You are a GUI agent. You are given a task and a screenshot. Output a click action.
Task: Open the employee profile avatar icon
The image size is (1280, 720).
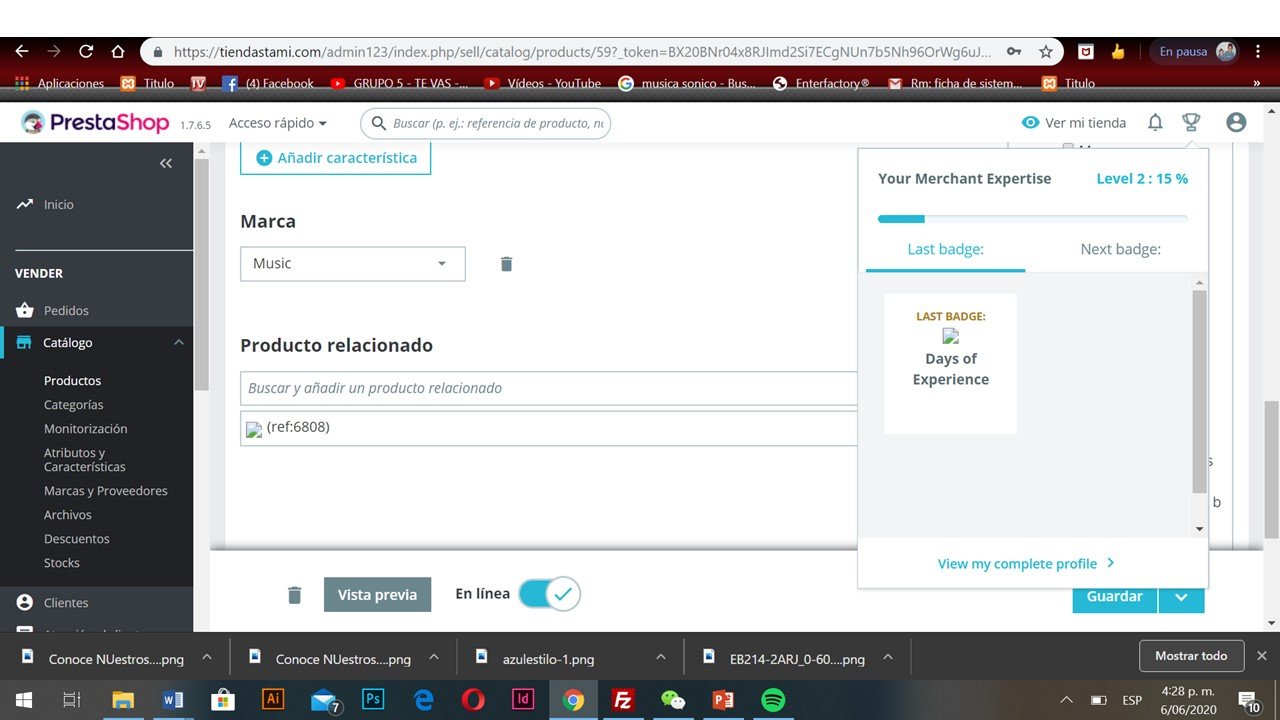coord(1236,123)
